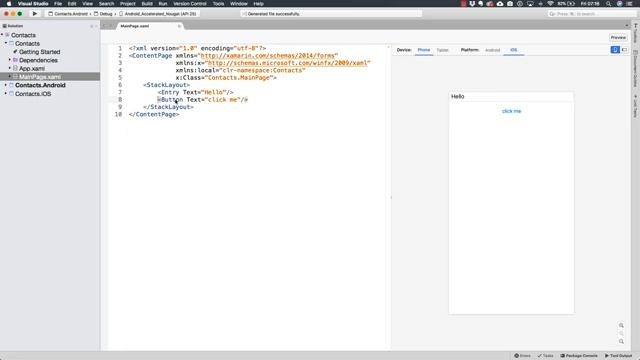Open the Project menu
This screenshot has height=360, width=640.
pos(127,4)
